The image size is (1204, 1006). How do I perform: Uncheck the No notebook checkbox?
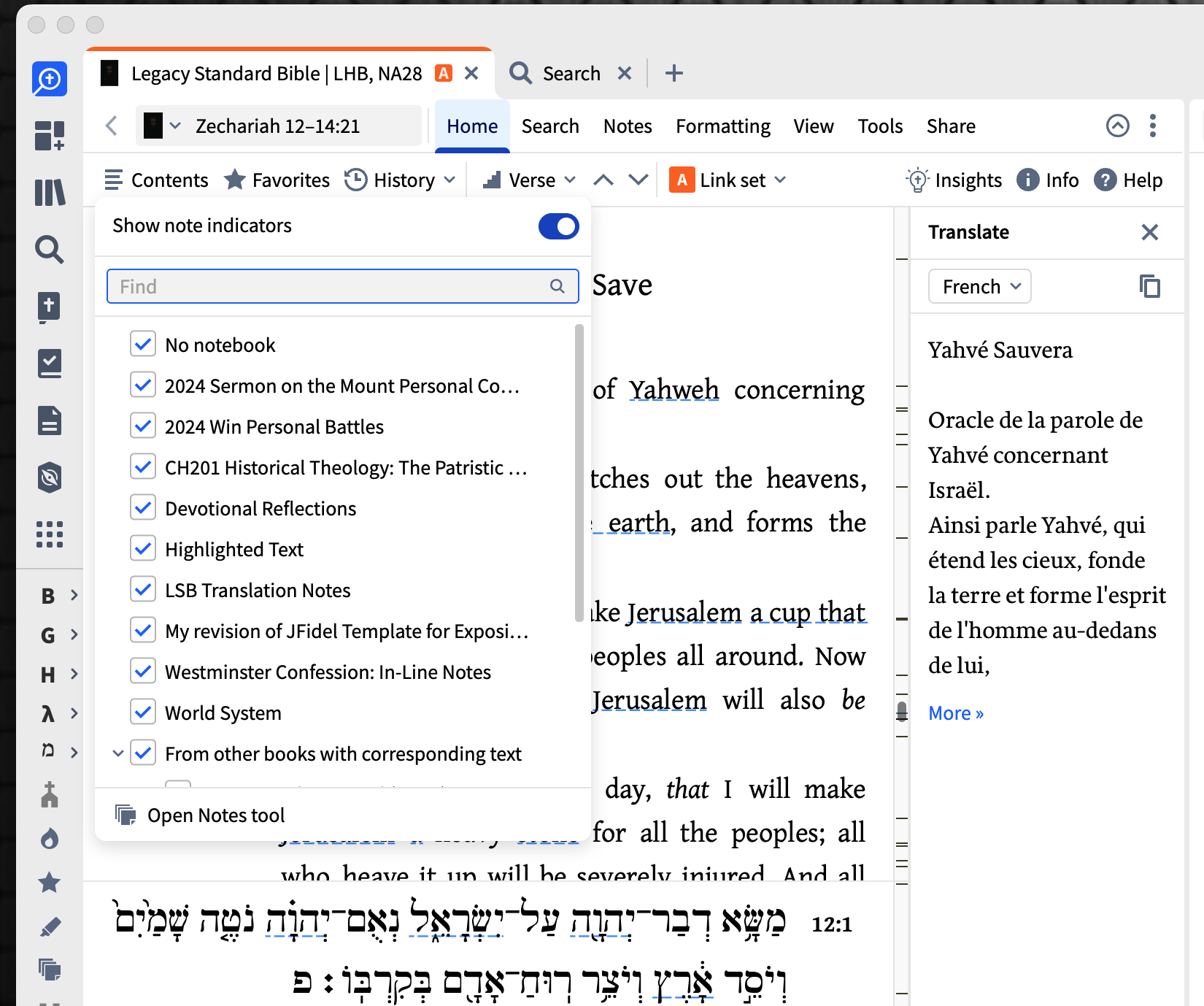tap(143, 344)
